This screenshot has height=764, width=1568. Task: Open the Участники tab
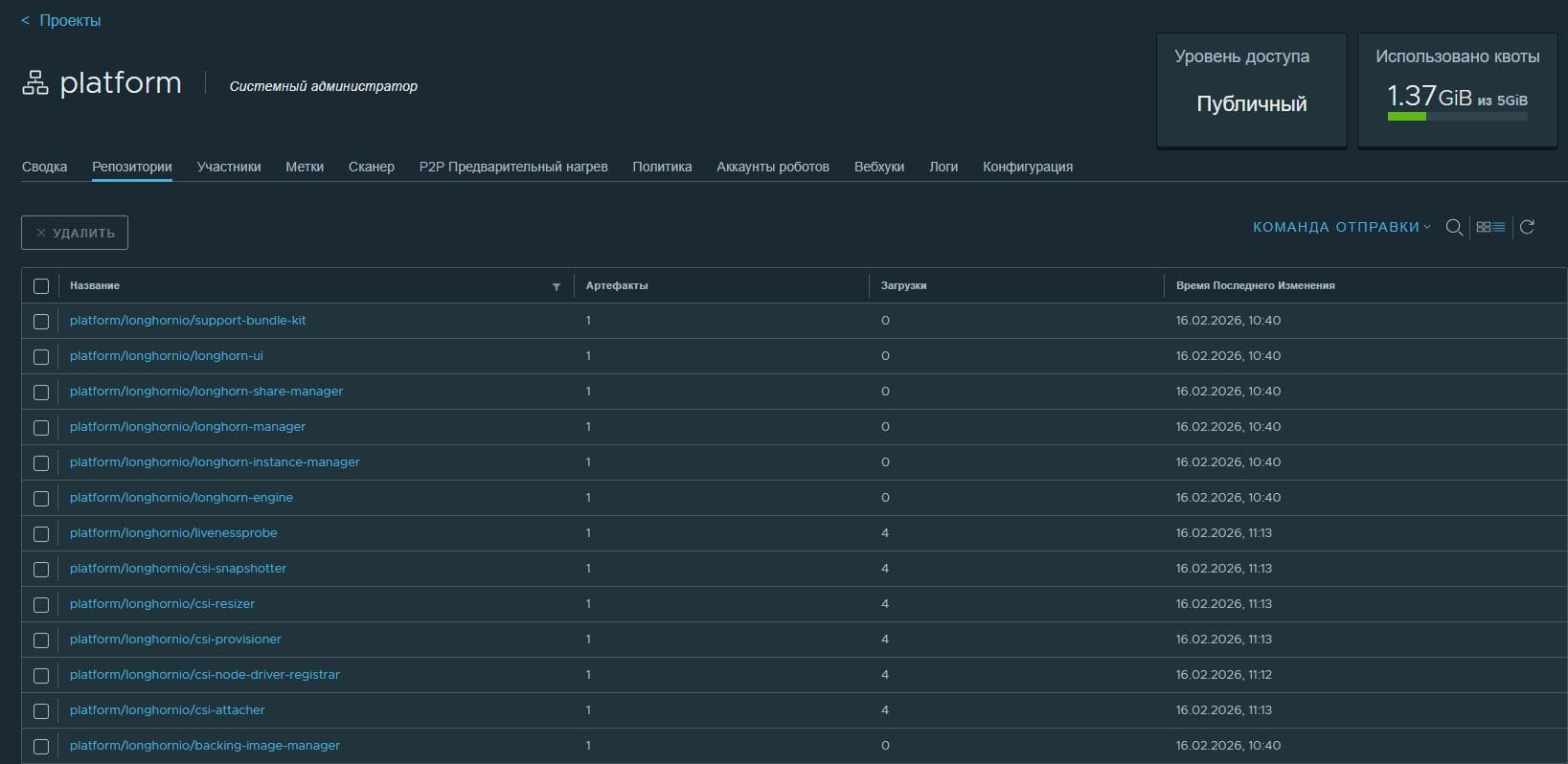click(229, 167)
